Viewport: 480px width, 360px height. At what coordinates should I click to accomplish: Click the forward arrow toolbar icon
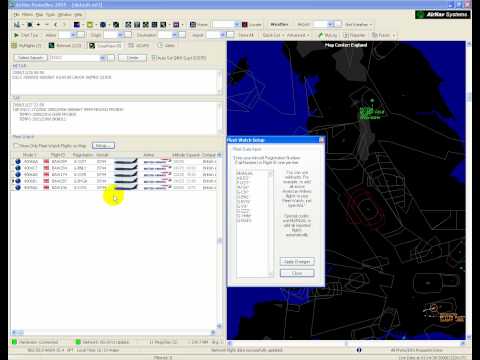click(64, 25)
